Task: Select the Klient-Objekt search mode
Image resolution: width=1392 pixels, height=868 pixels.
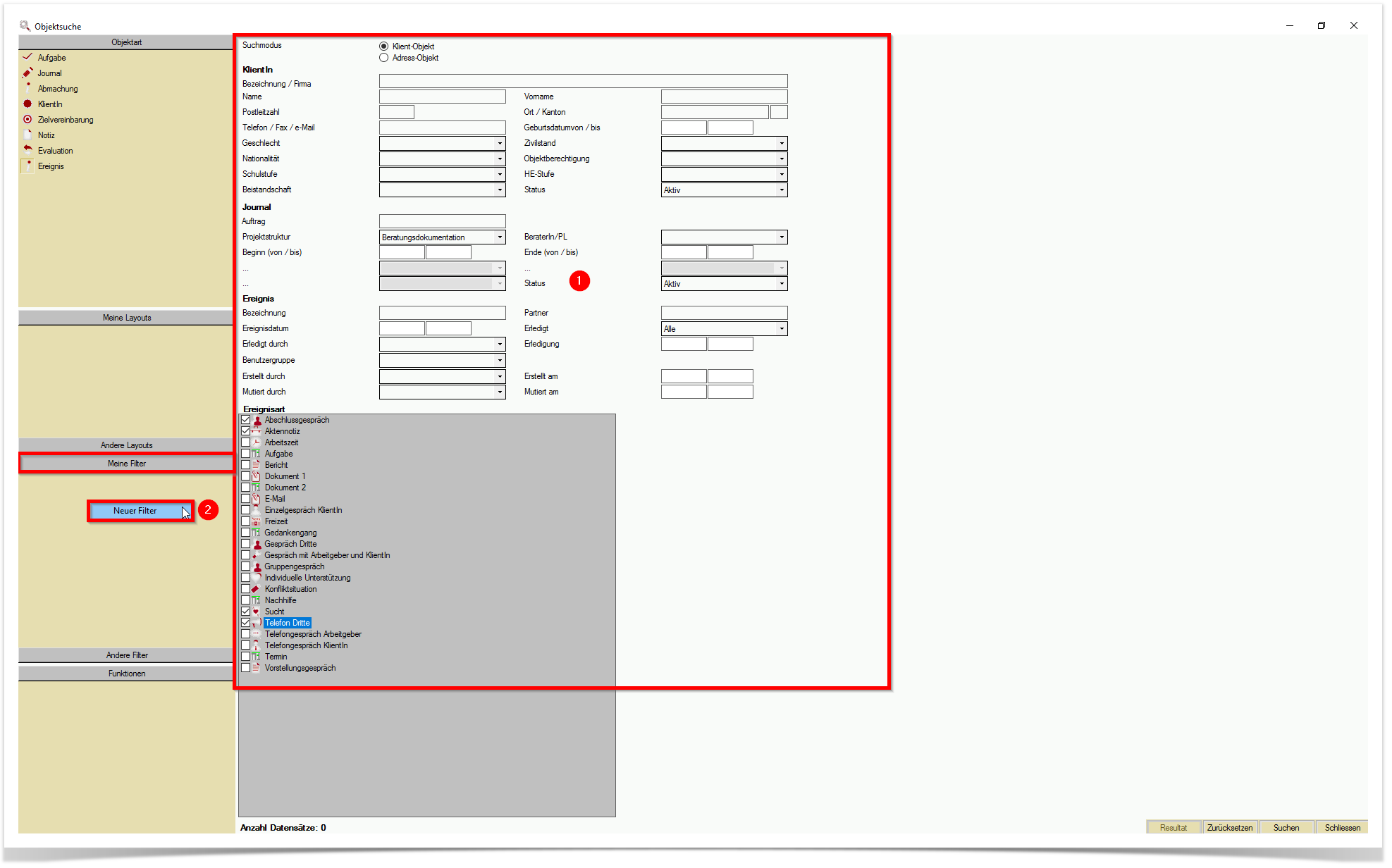Action: click(x=384, y=46)
